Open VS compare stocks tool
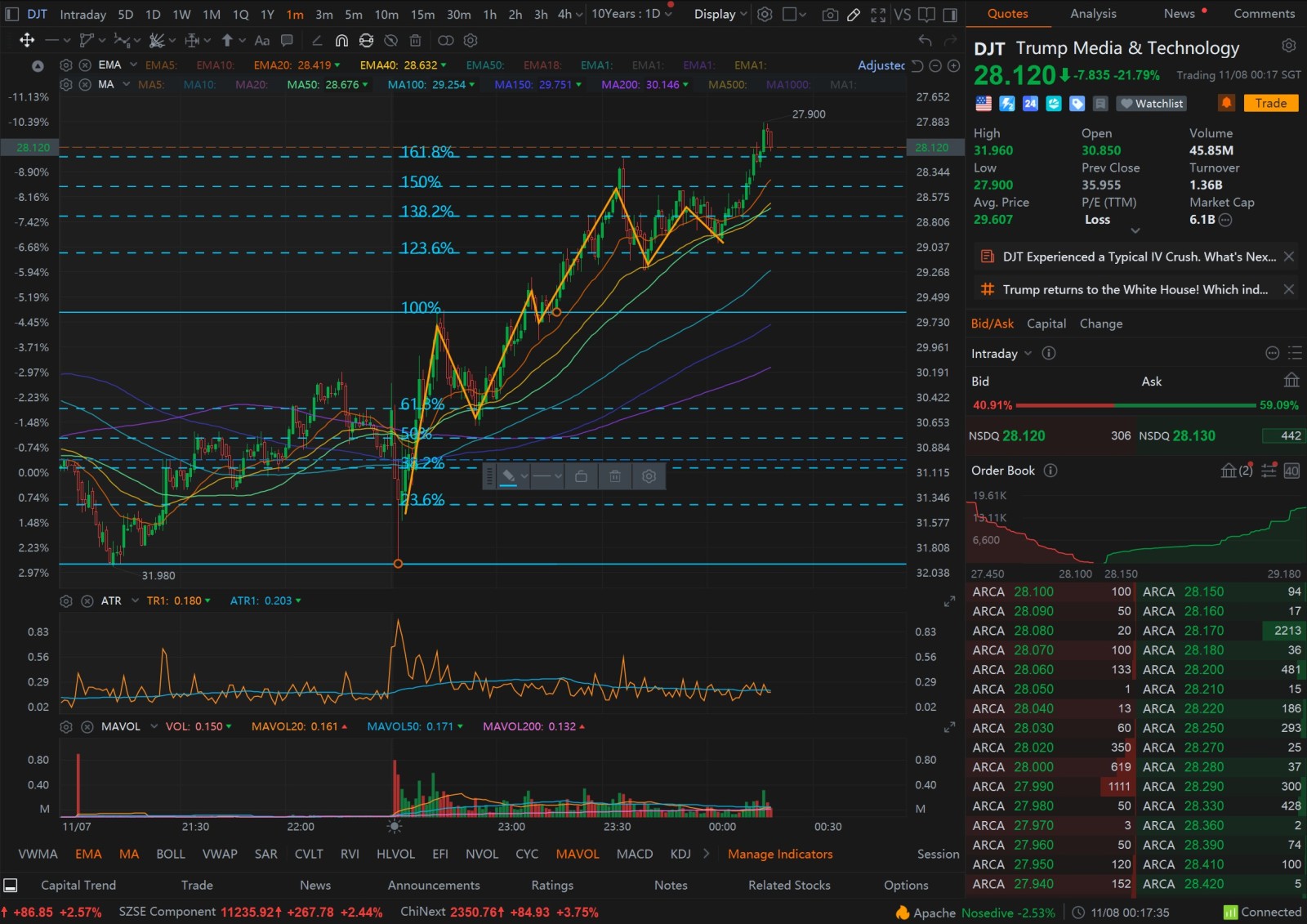The height and width of the screenshot is (924, 1307). tap(902, 14)
